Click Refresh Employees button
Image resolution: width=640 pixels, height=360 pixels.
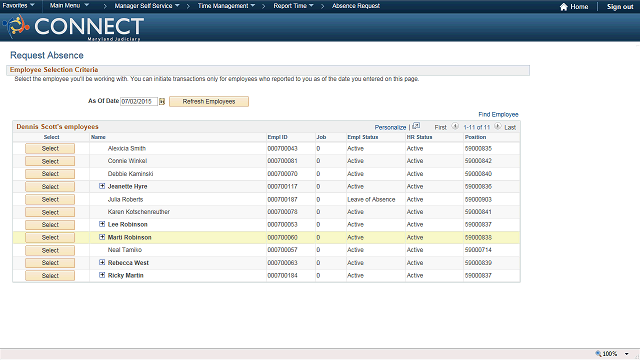[x=209, y=102]
